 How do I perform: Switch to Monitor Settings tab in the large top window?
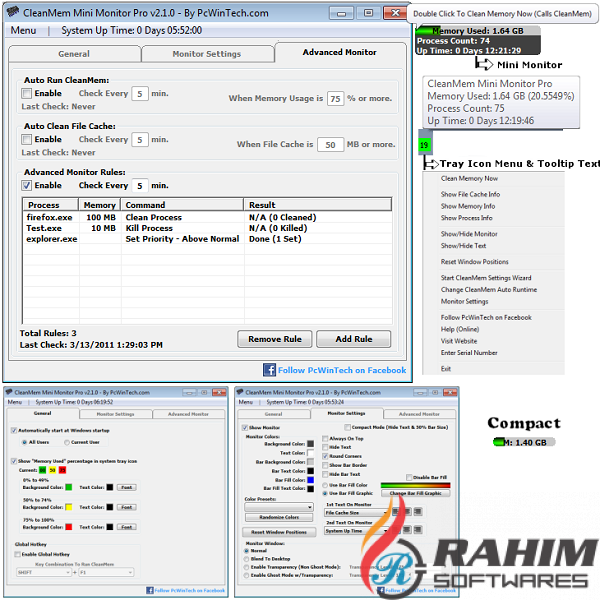click(207, 54)
